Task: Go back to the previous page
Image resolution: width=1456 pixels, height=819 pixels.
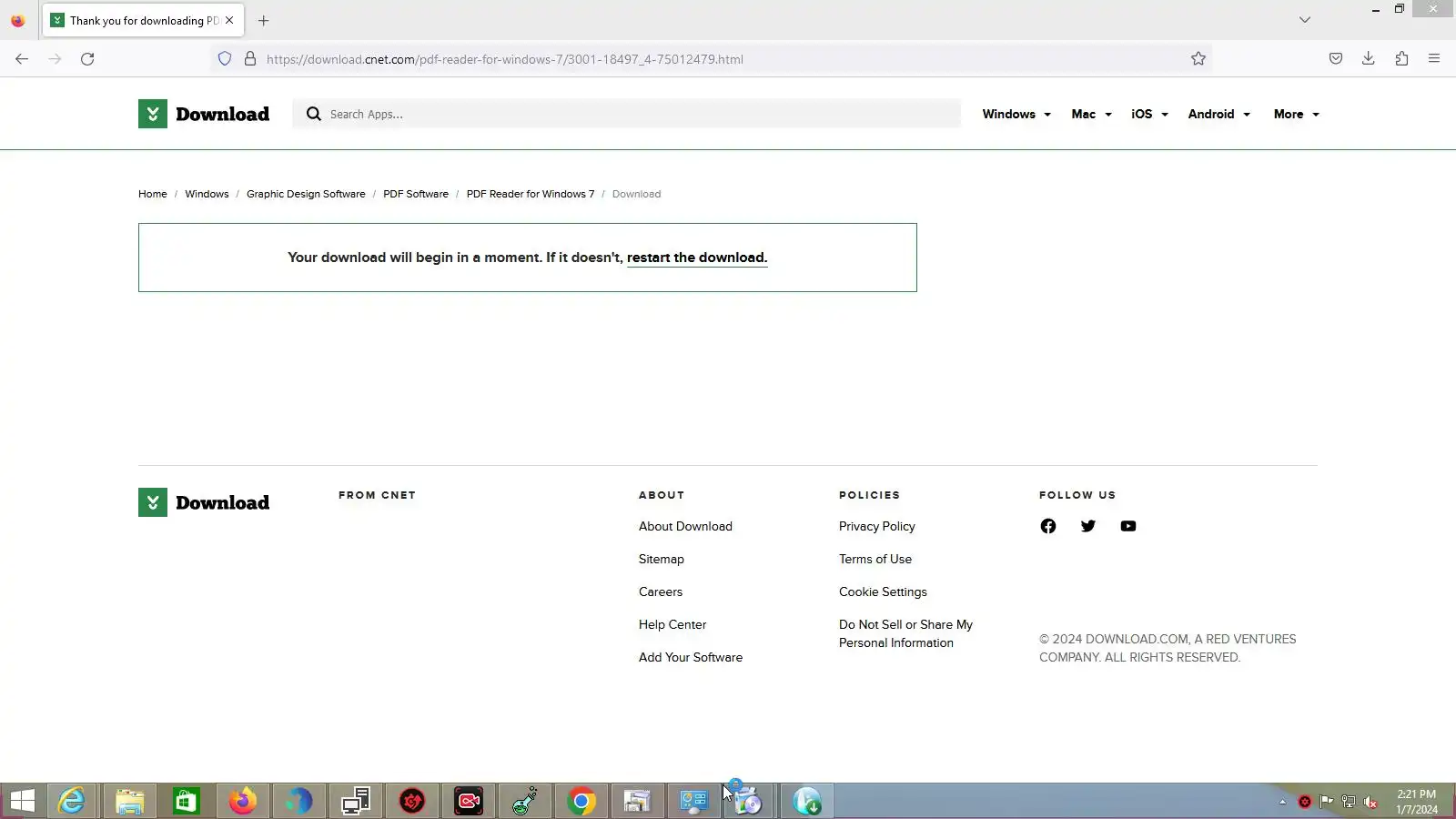Action: click(22, 59)
